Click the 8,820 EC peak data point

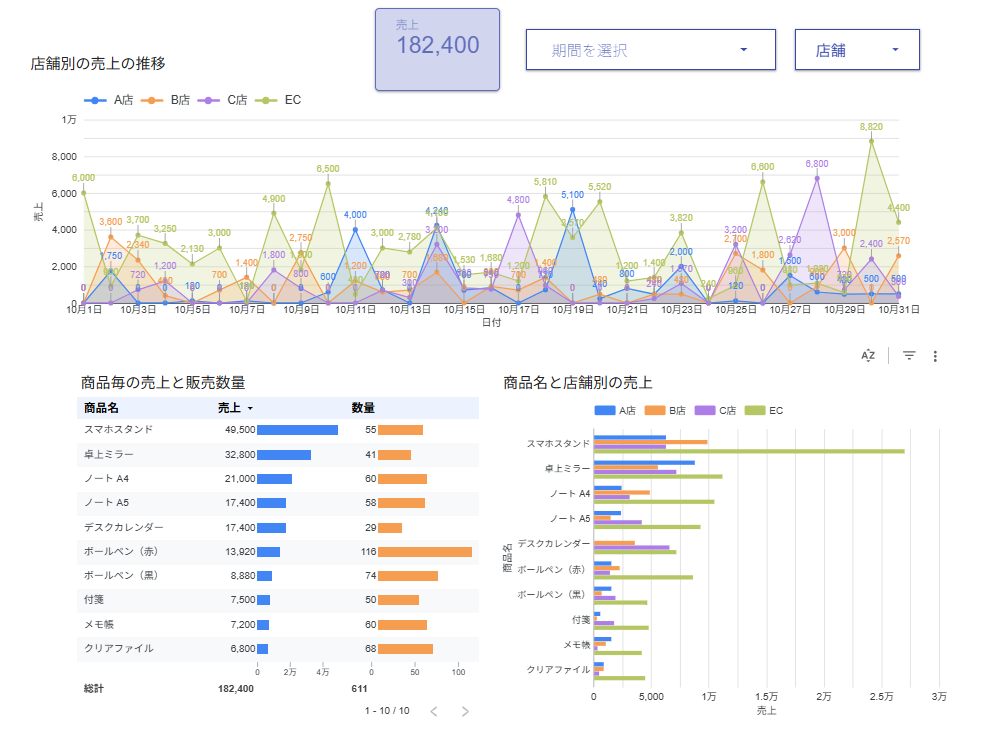(871, 141)
